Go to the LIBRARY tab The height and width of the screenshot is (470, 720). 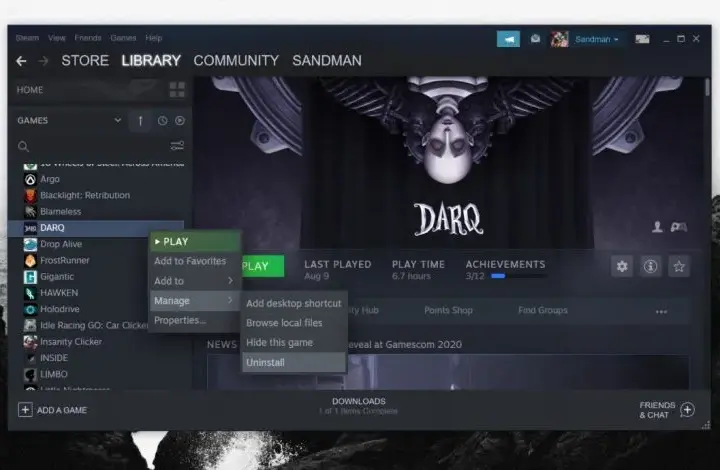point(151,61)
